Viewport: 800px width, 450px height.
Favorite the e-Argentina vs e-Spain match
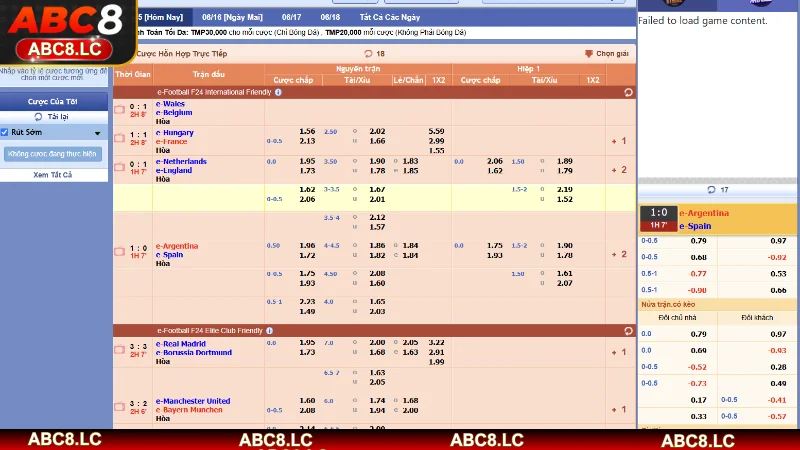click(119, 251)
